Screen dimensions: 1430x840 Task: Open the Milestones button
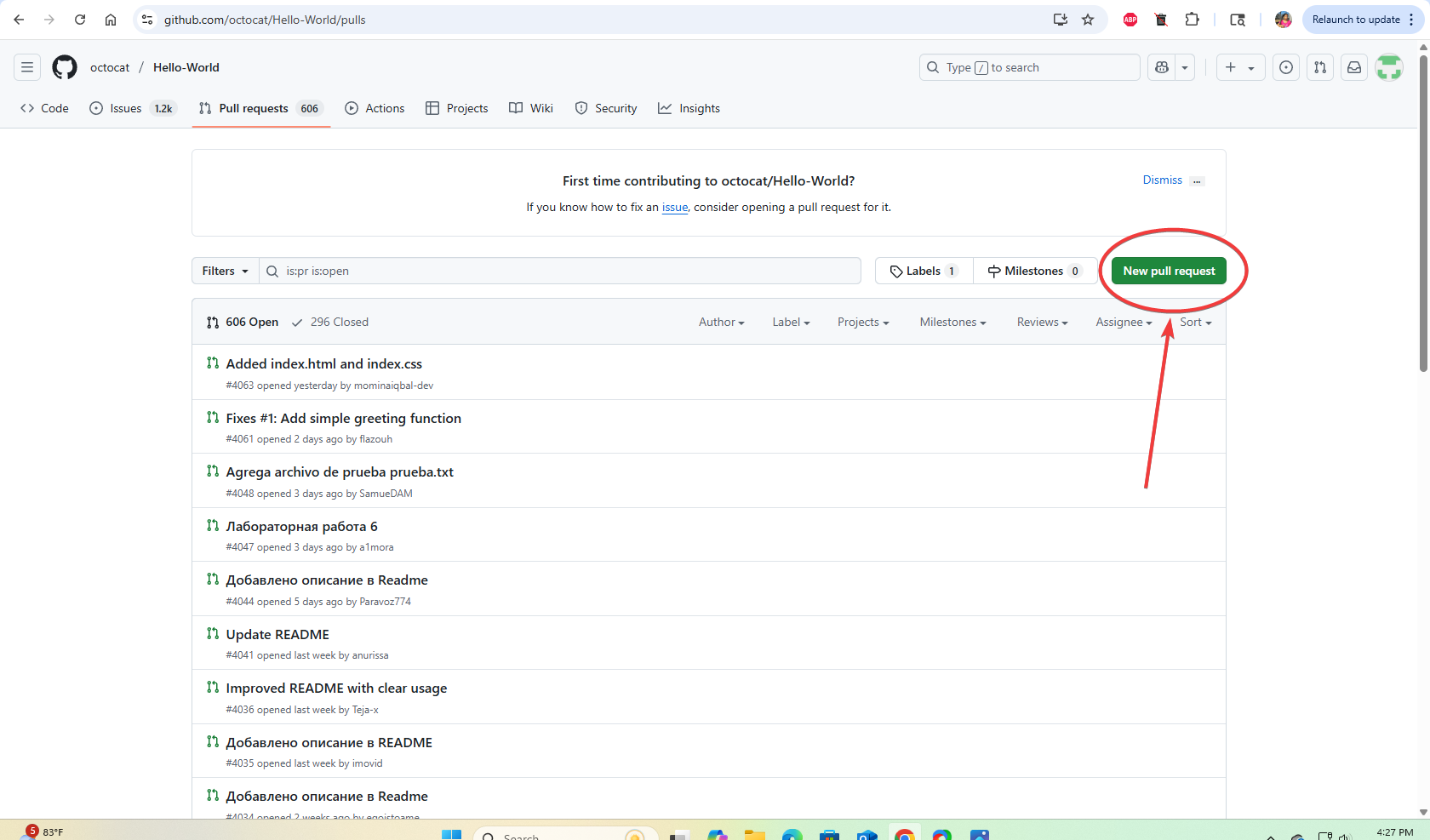pos(1035,271)
